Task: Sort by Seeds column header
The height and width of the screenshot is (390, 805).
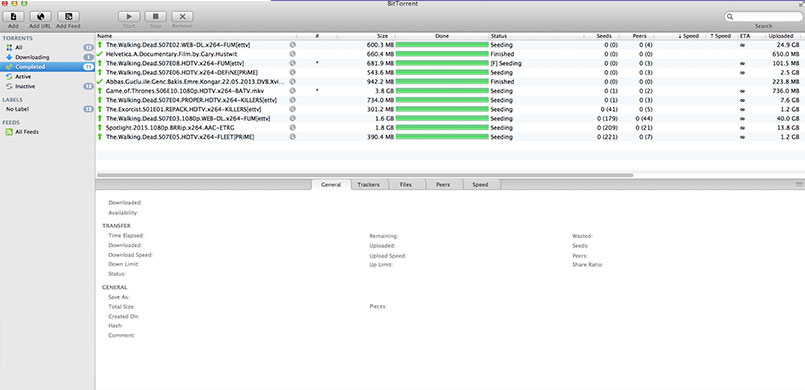Action: click(601, 36)
